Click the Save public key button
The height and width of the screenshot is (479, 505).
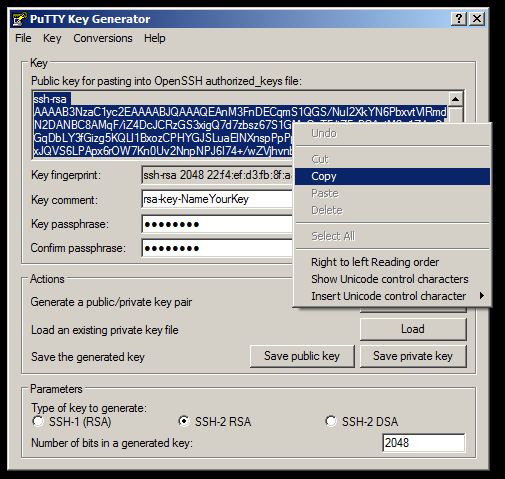(302, 356)
